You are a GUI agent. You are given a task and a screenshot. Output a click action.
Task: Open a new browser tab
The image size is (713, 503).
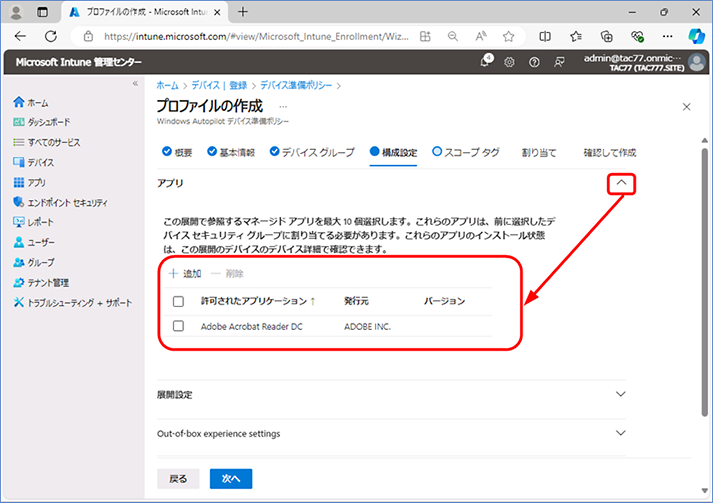[243, 12]
